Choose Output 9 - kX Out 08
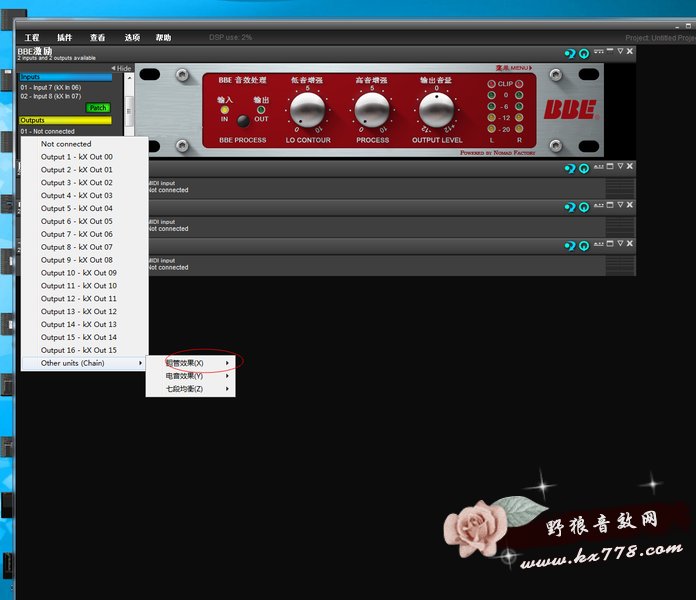The image size is (696, 600). (85, 260)
